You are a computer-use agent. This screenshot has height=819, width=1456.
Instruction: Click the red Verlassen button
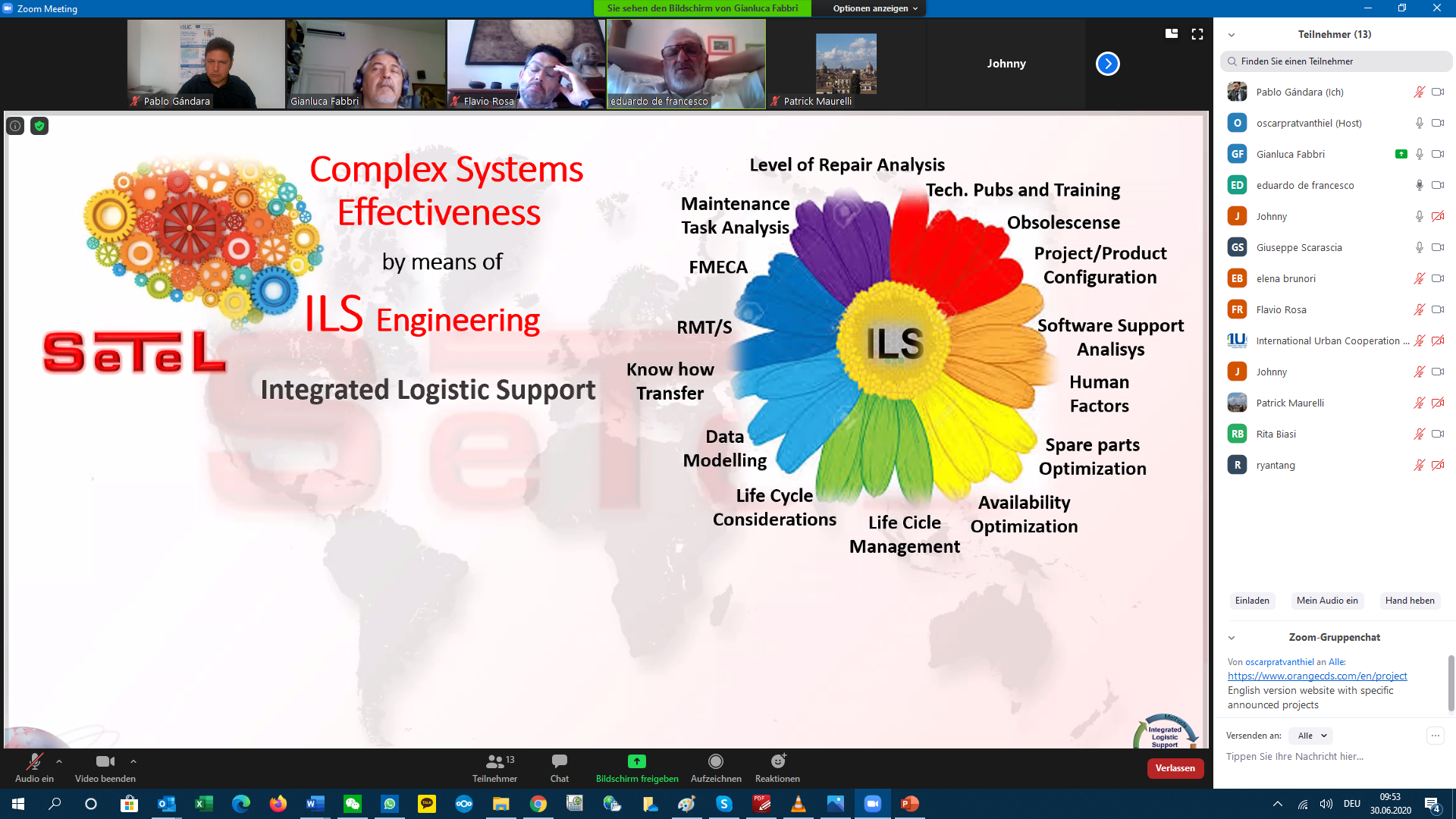point(1175,768)
